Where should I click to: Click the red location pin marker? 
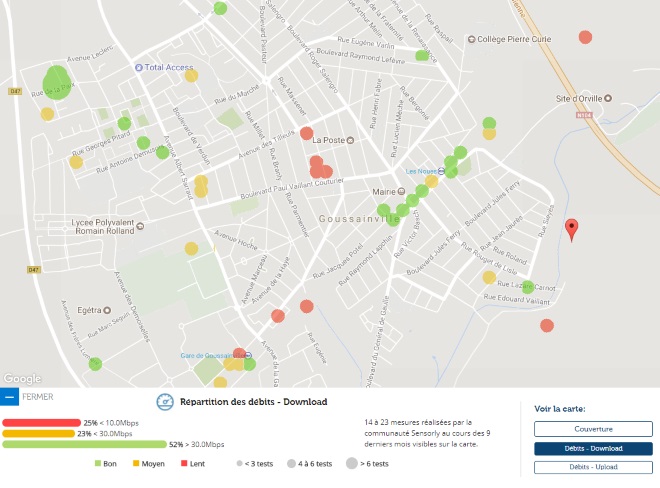pos(571,229)
